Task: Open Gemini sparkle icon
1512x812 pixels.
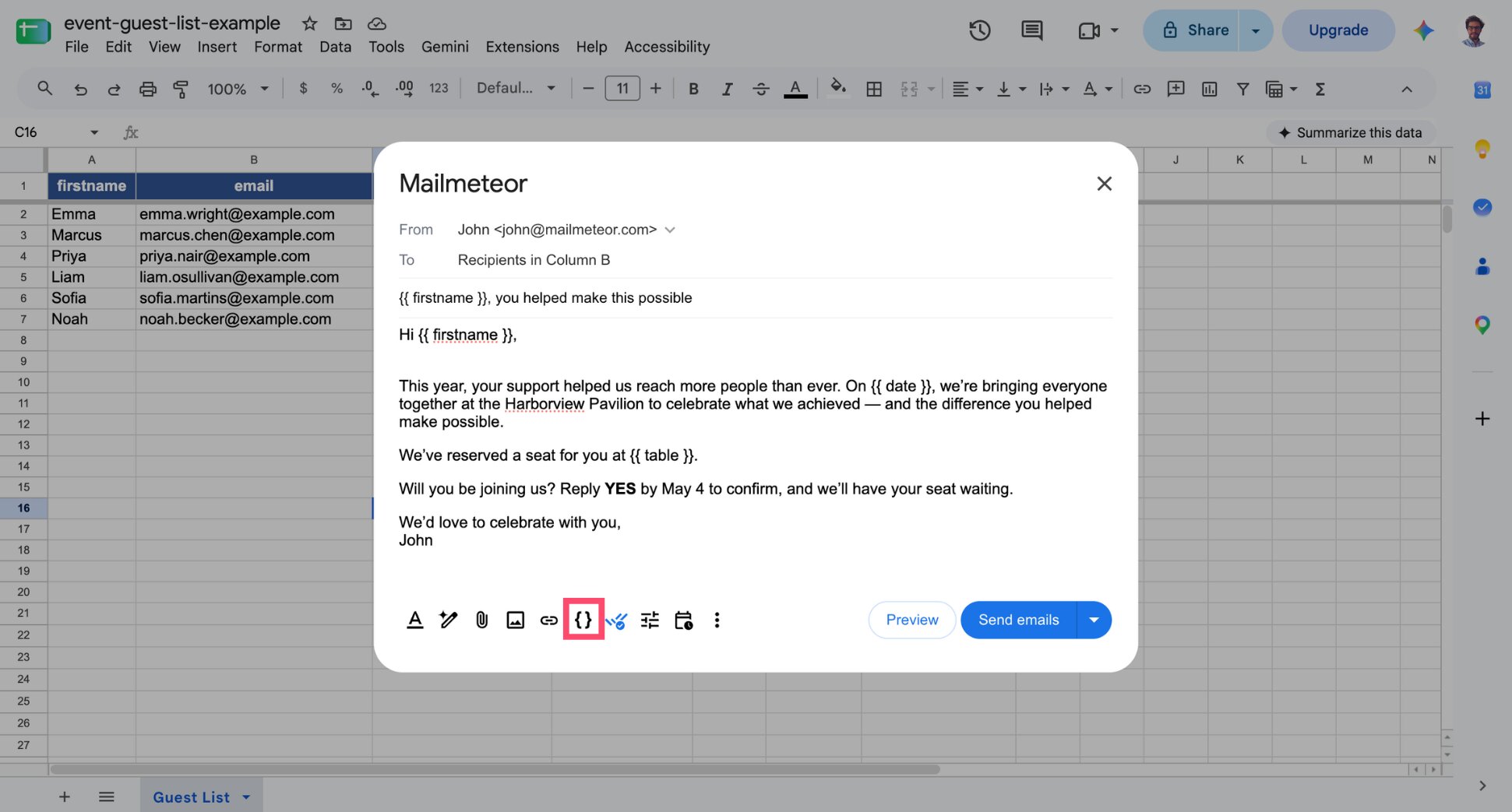Action: [1424, 30]
